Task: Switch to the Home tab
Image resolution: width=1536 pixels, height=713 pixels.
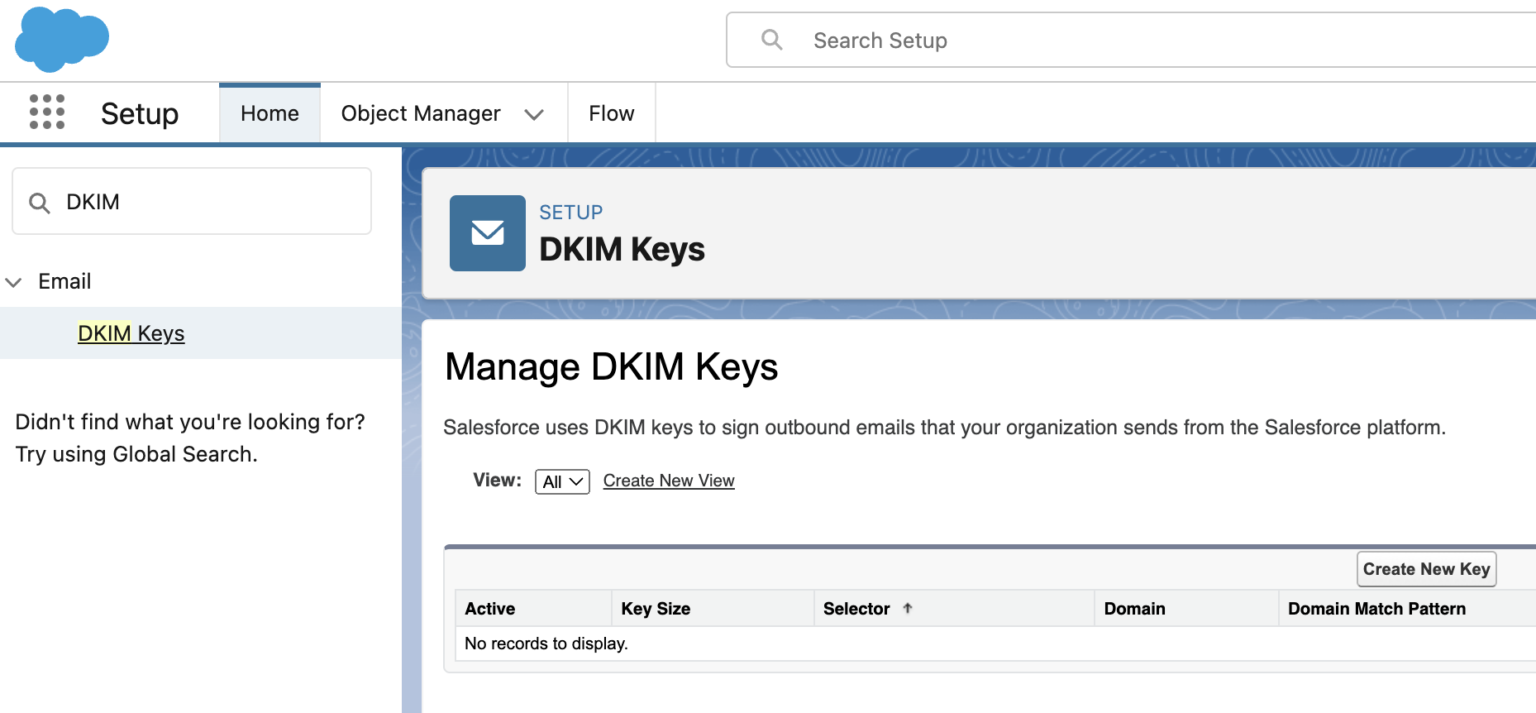Action: pyautogui.click(x=269, y=113)
